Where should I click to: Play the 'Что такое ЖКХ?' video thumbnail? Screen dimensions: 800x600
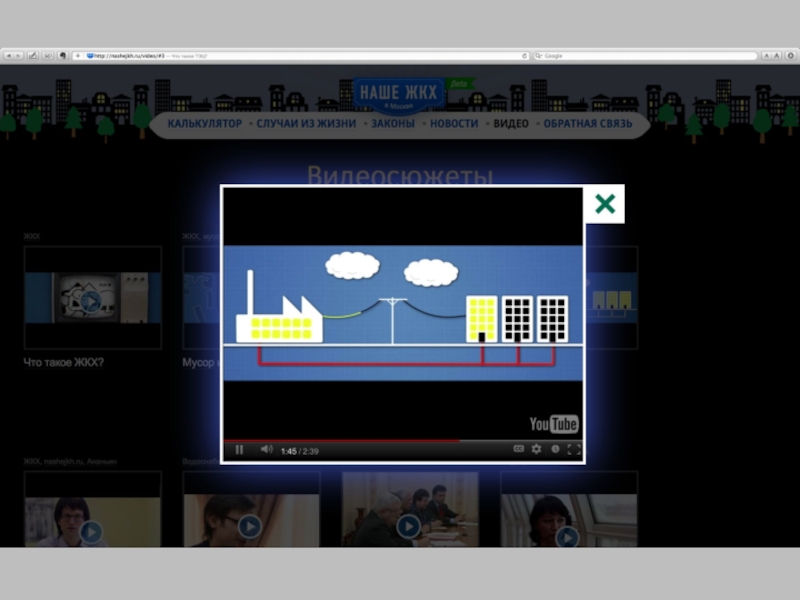(x=93, y=298)
